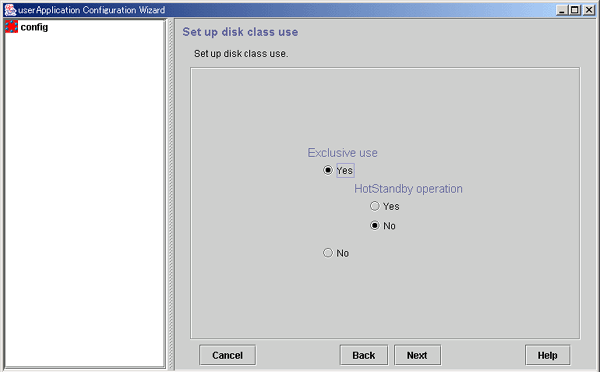Screen dimensions: 600x372
Task: Click the 'Exclusive use' label
Action: click(342, 153)
